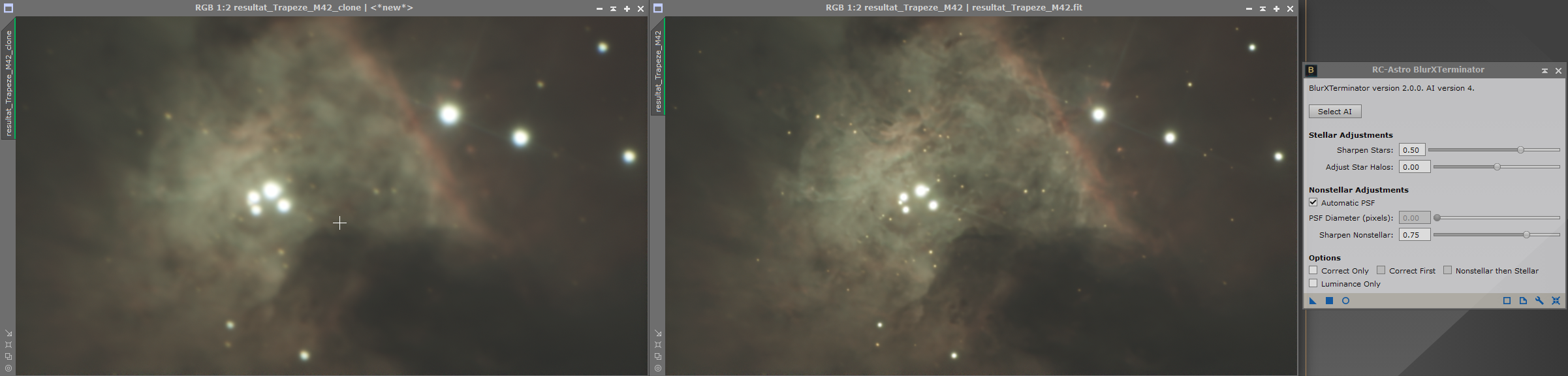Iconize the resultat_Trapeze_M42_clone window

(599, 8)
